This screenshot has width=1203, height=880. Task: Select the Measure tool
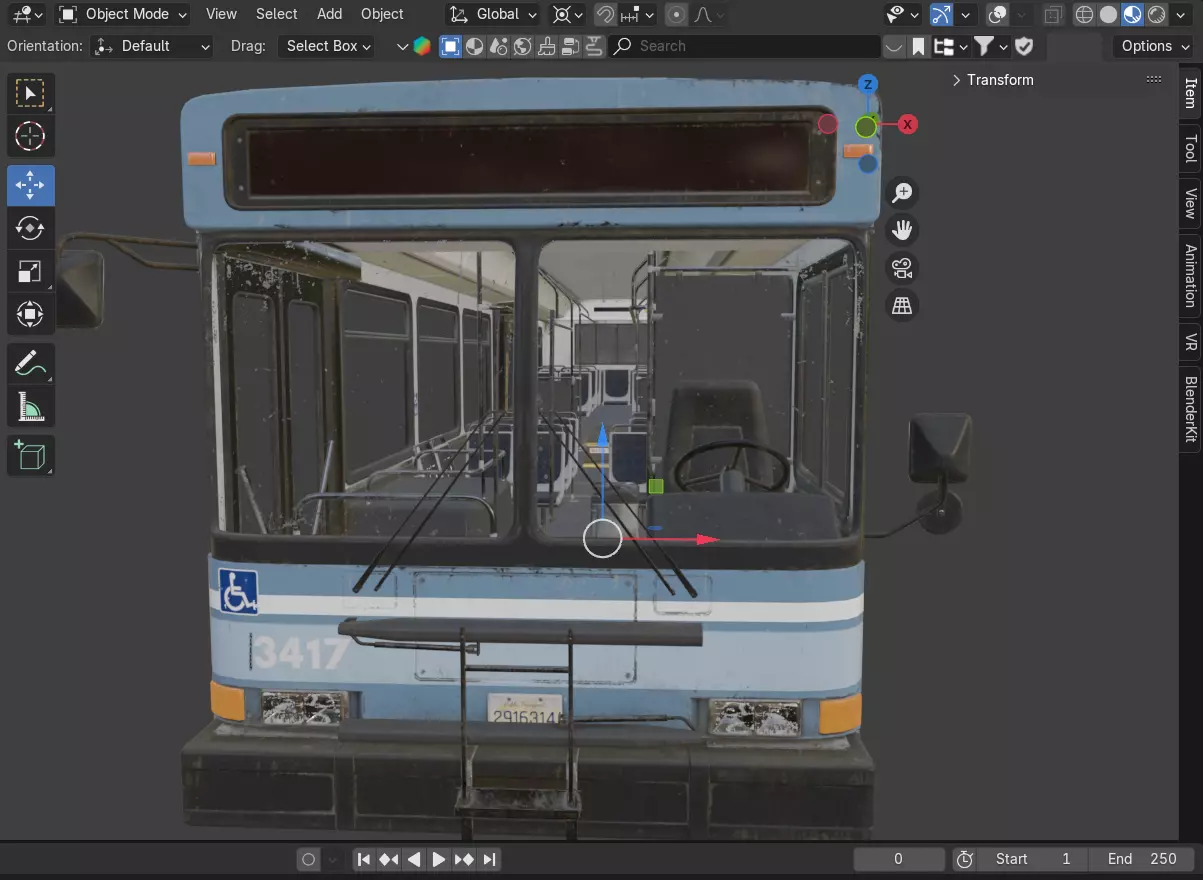30,406
